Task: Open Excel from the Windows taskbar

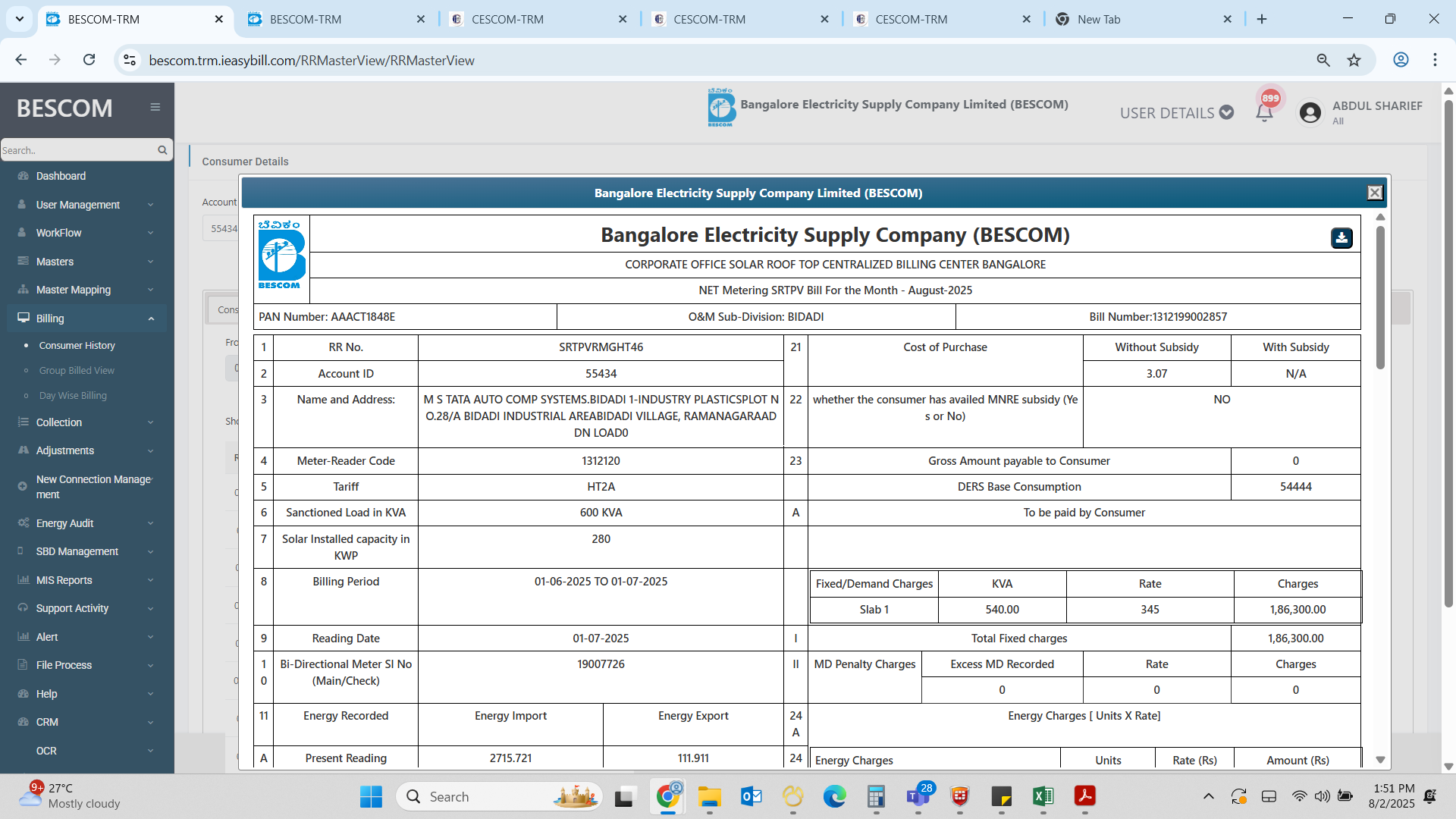Action: [x=1043, y=796]
